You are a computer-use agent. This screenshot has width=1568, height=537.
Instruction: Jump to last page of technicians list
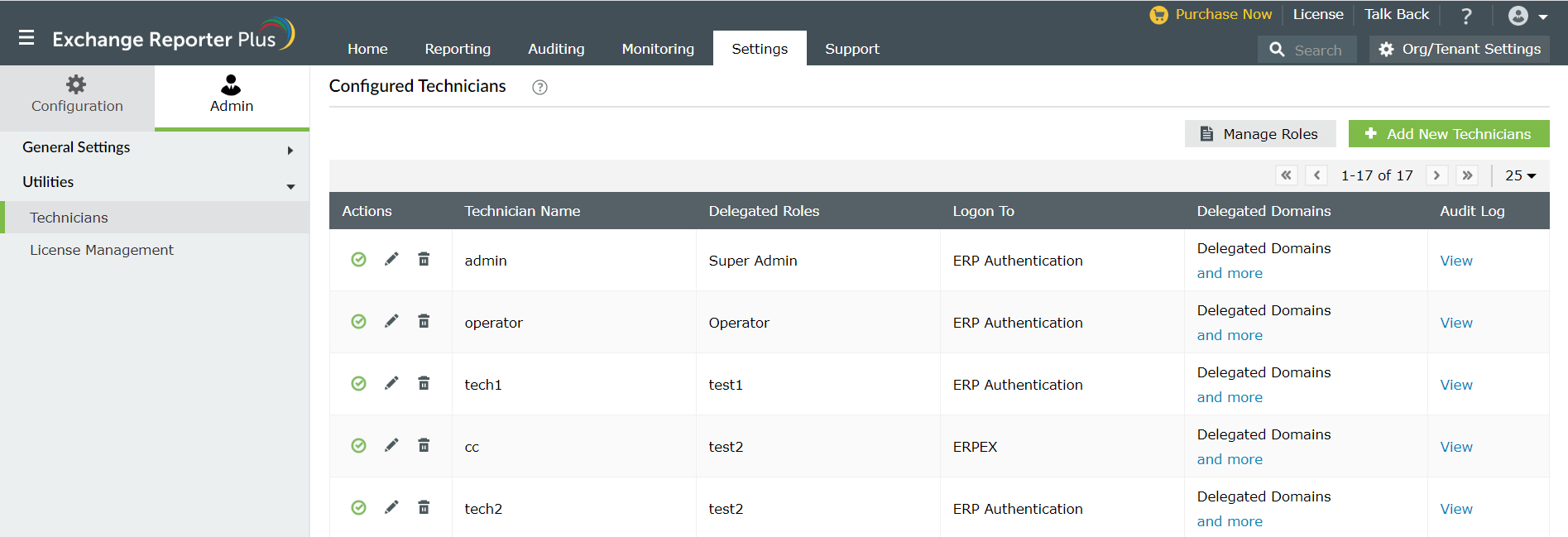coord(1467,175)
